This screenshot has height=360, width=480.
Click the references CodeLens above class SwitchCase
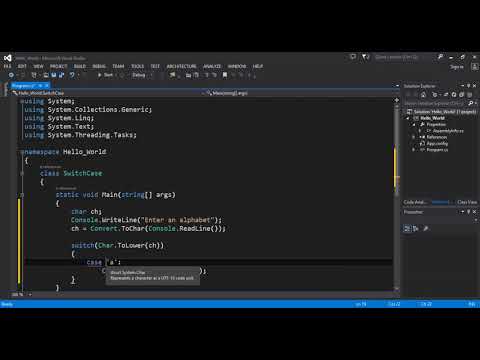(x=51, y=167)
